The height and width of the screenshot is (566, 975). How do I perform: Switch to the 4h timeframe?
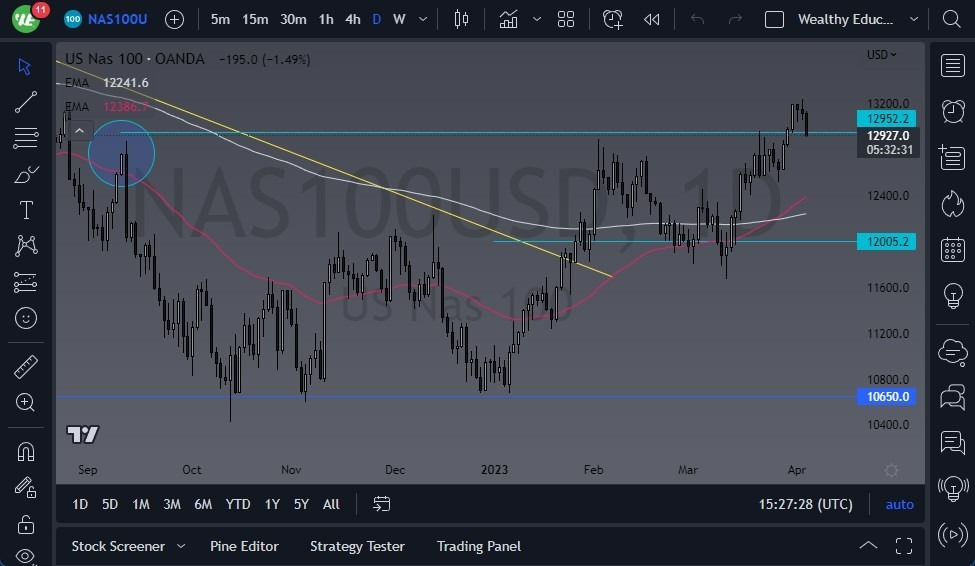353,19
